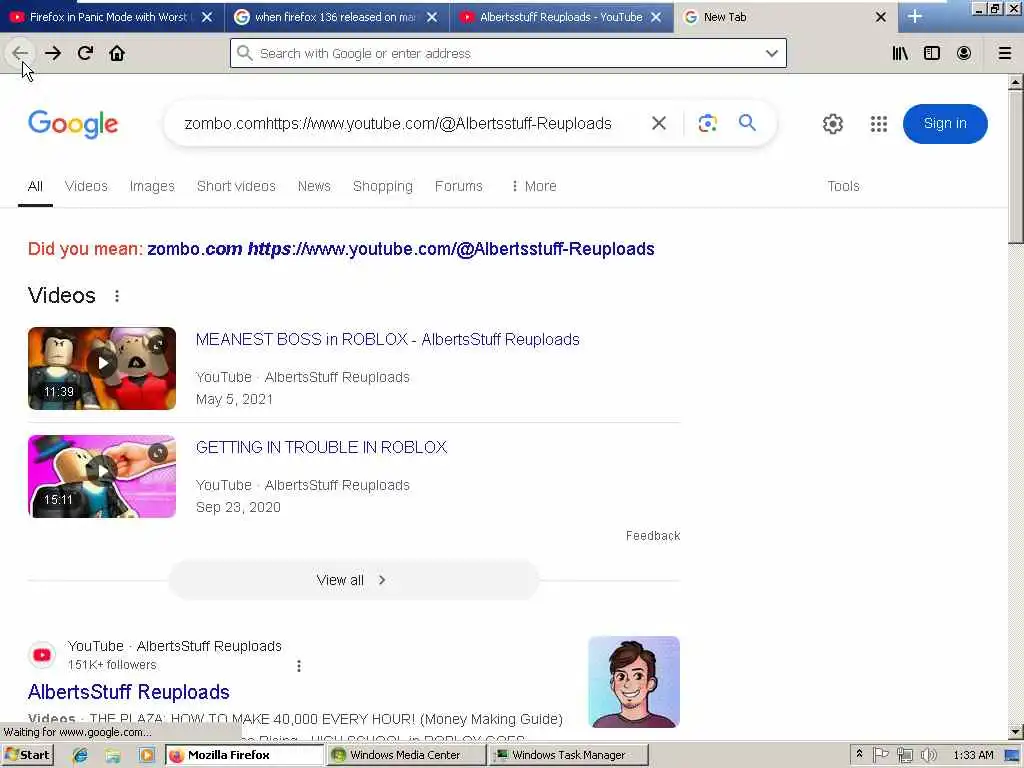Submit search with the magnifier icon

[747, 122]
